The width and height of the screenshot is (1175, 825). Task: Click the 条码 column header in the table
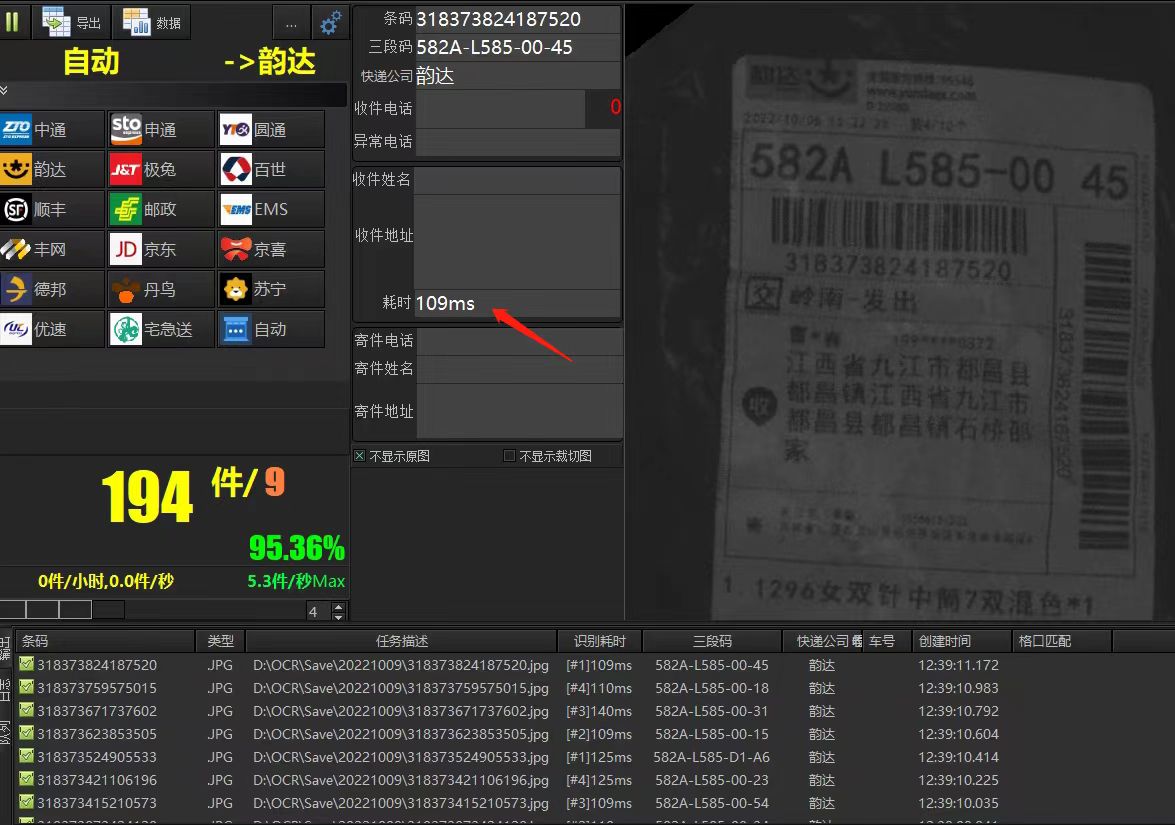pos(105,641)
